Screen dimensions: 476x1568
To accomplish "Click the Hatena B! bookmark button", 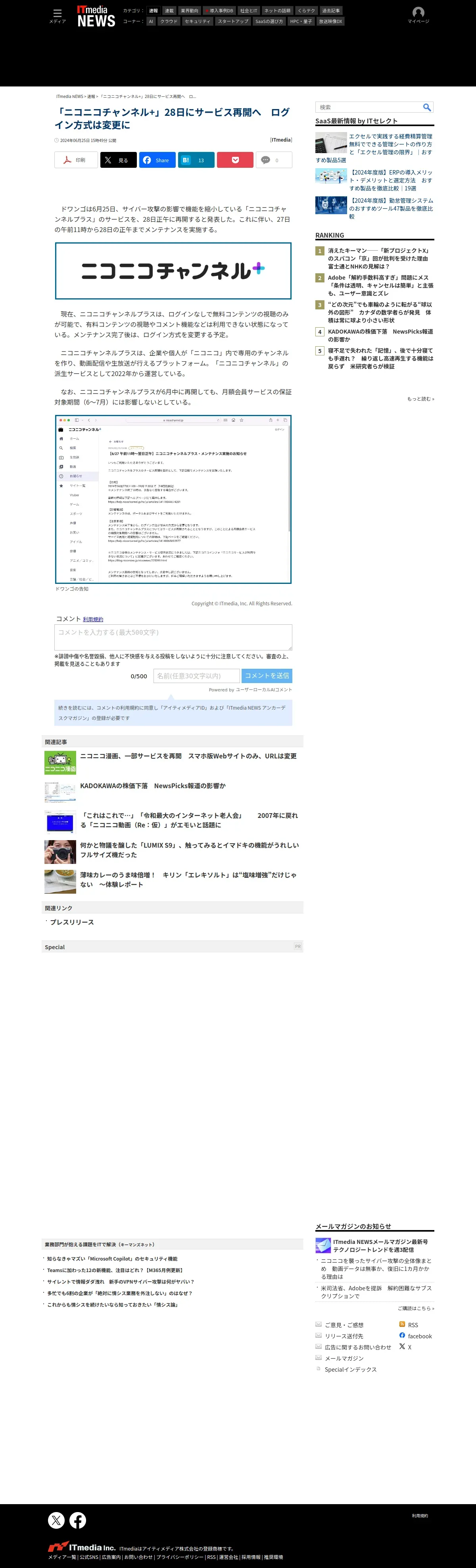I will [x=196, y=160].
